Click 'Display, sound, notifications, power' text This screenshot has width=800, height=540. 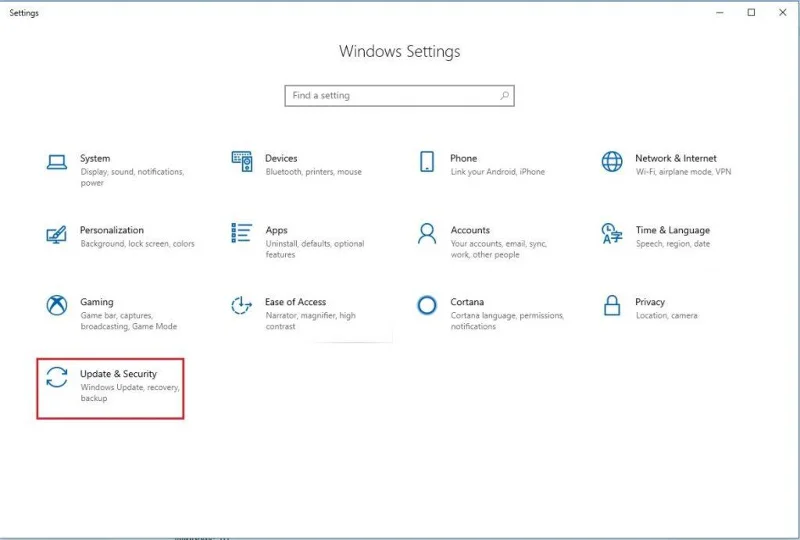(132, 177)
